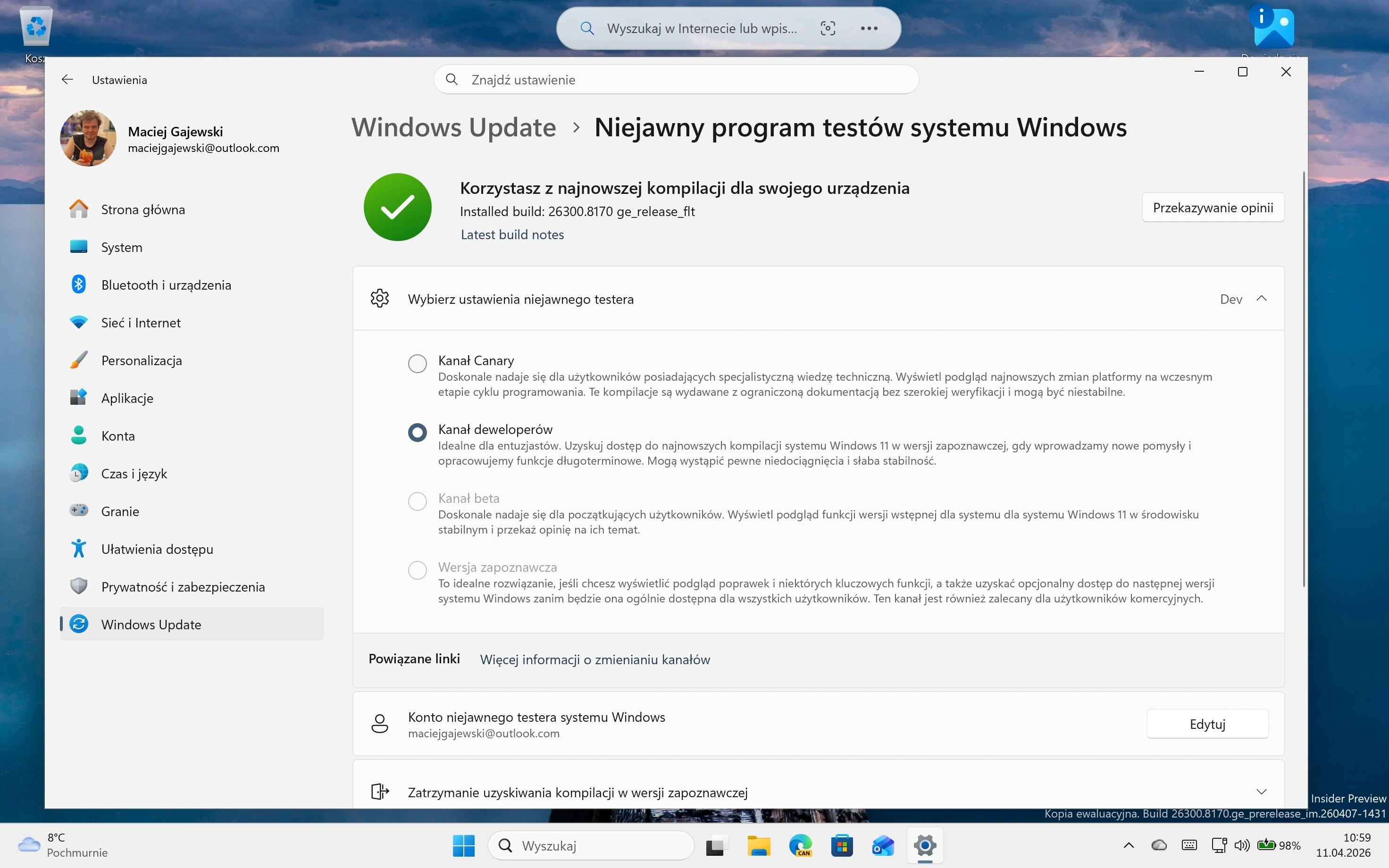Open the System settings category
Screen dimensions: 1389x868
[122, 247]
